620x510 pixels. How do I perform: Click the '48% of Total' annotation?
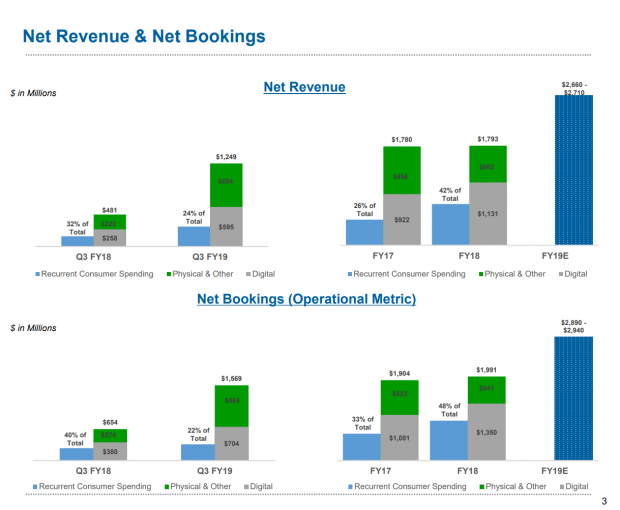click(x=450, y=410)
